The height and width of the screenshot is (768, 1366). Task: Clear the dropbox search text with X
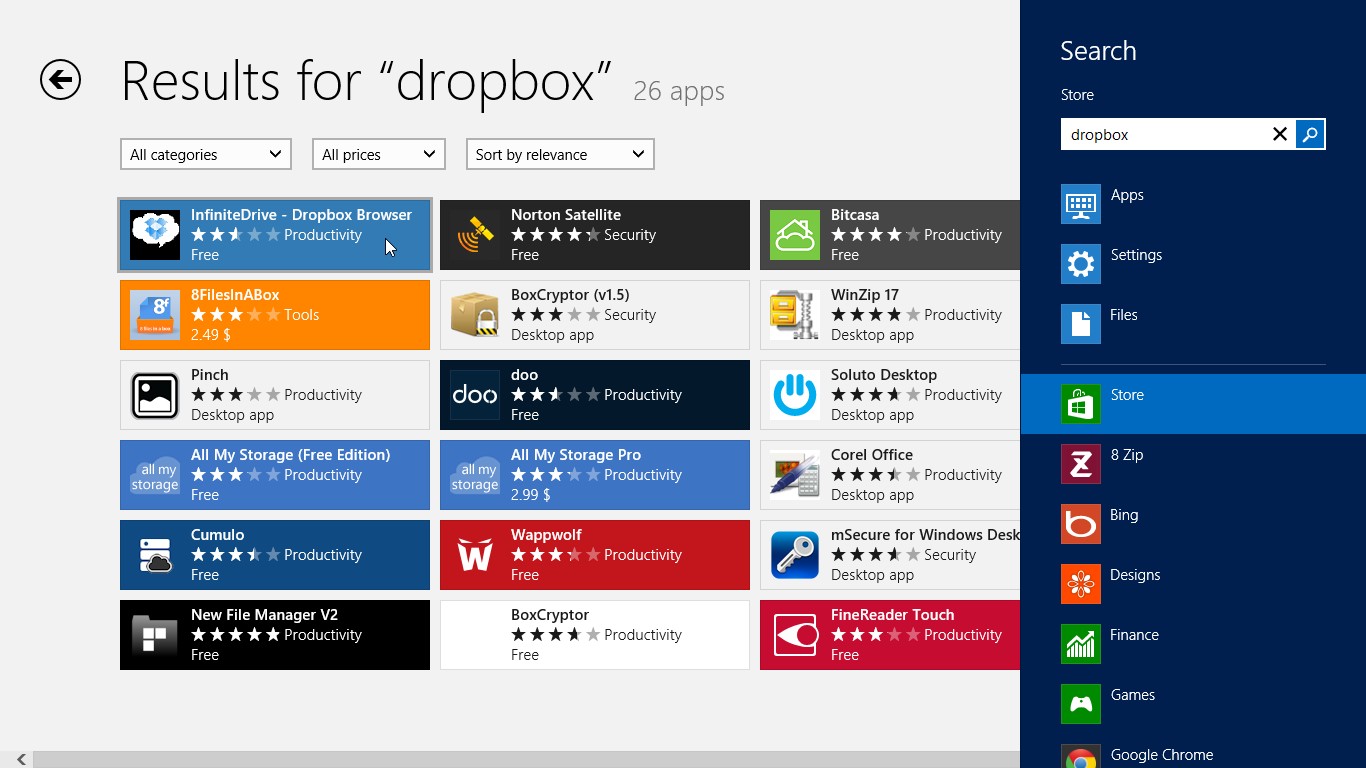[1279, 134]
